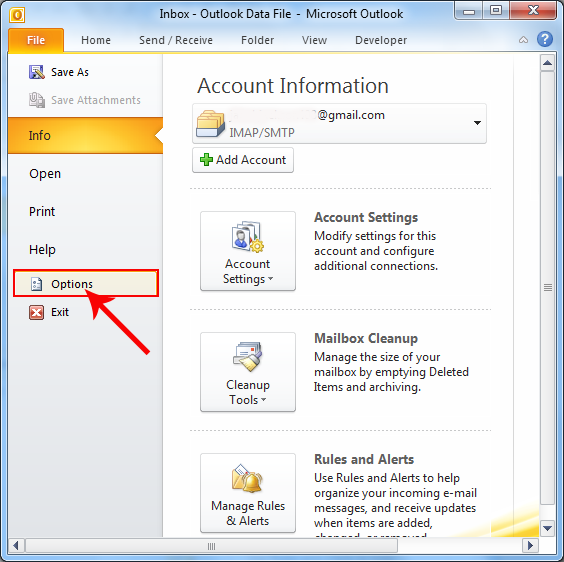The height and width of the screenshot is (562, 564).
Task: Expand the Cleanup Tools dropdown button
Action: pyautogui.click(x=248, y=372)
